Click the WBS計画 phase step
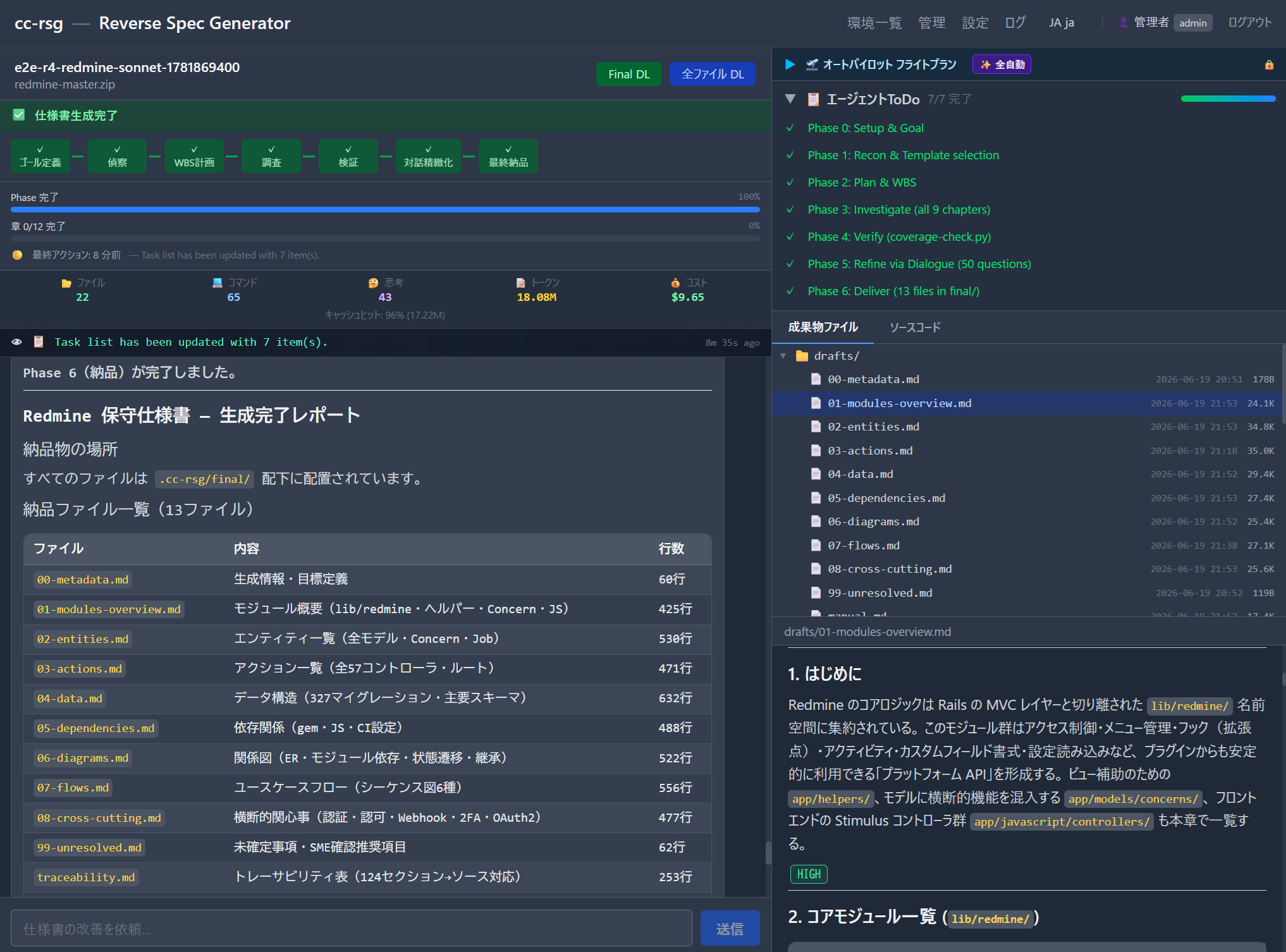This screenshot has height=952, width=1286. pos(194,156)
